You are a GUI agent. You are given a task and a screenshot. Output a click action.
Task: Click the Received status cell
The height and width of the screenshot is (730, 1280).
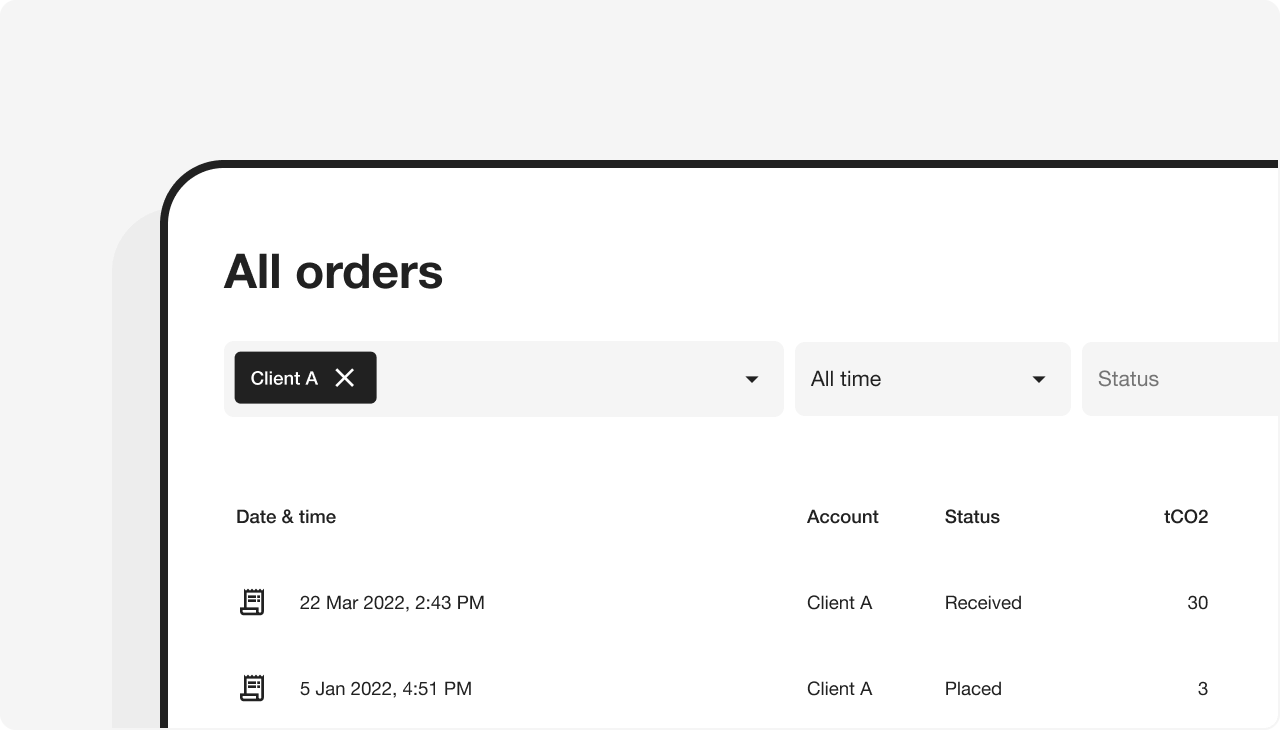[983, 603]
